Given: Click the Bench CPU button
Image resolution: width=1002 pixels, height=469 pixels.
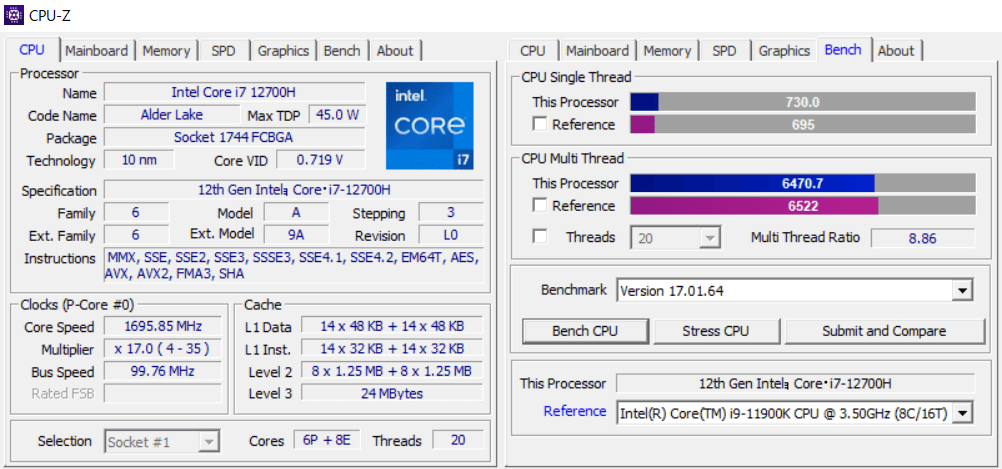Looking at the screenshot, I should pyautogui.click(x=585, y=331).
